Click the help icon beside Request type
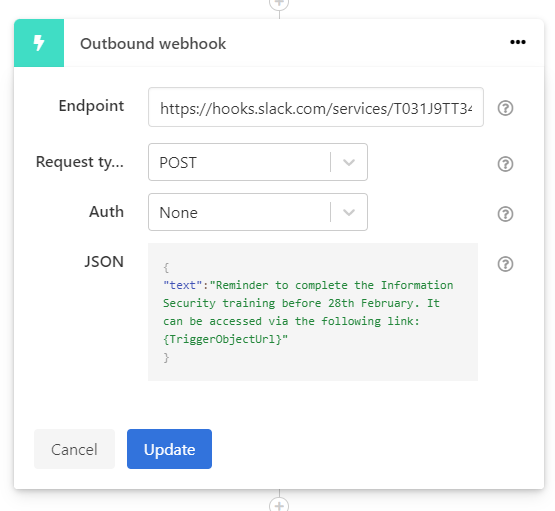Viewport: 555px width, 511px height. 505,164
